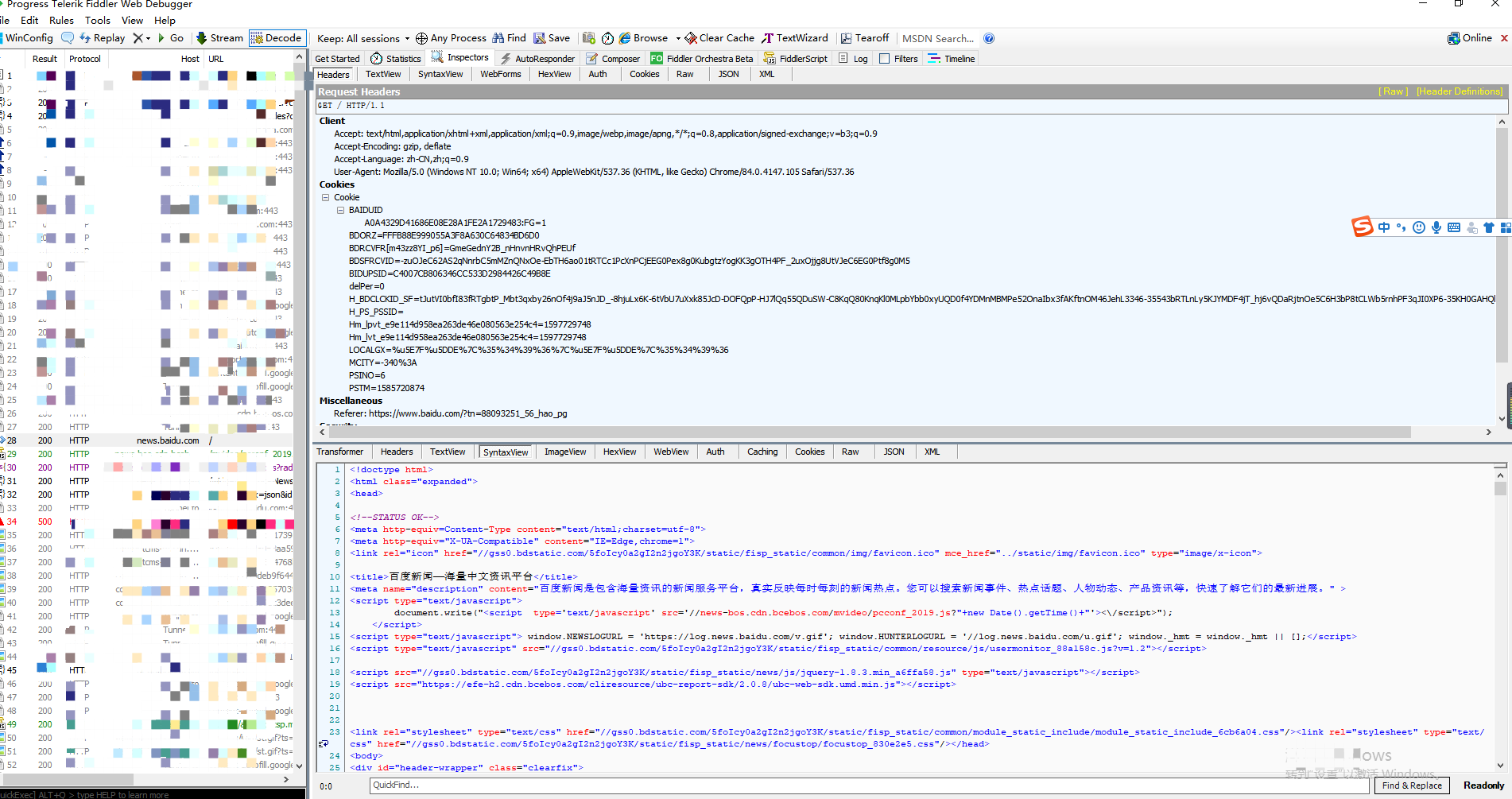1512x799 pixels.
Task: Switch to the AutoResponder tab
Action: 537,59
